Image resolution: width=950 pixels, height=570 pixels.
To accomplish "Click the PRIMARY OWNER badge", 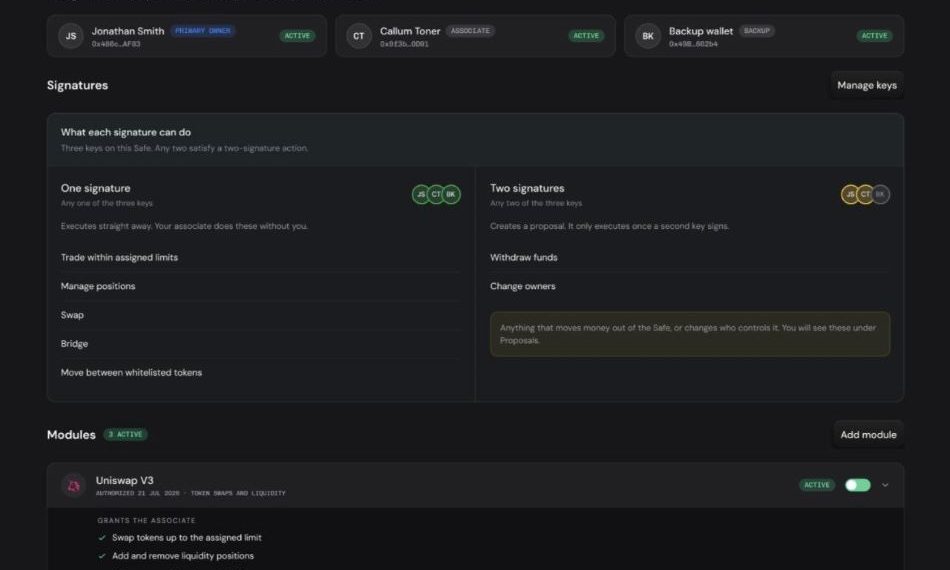I will 202,31.
